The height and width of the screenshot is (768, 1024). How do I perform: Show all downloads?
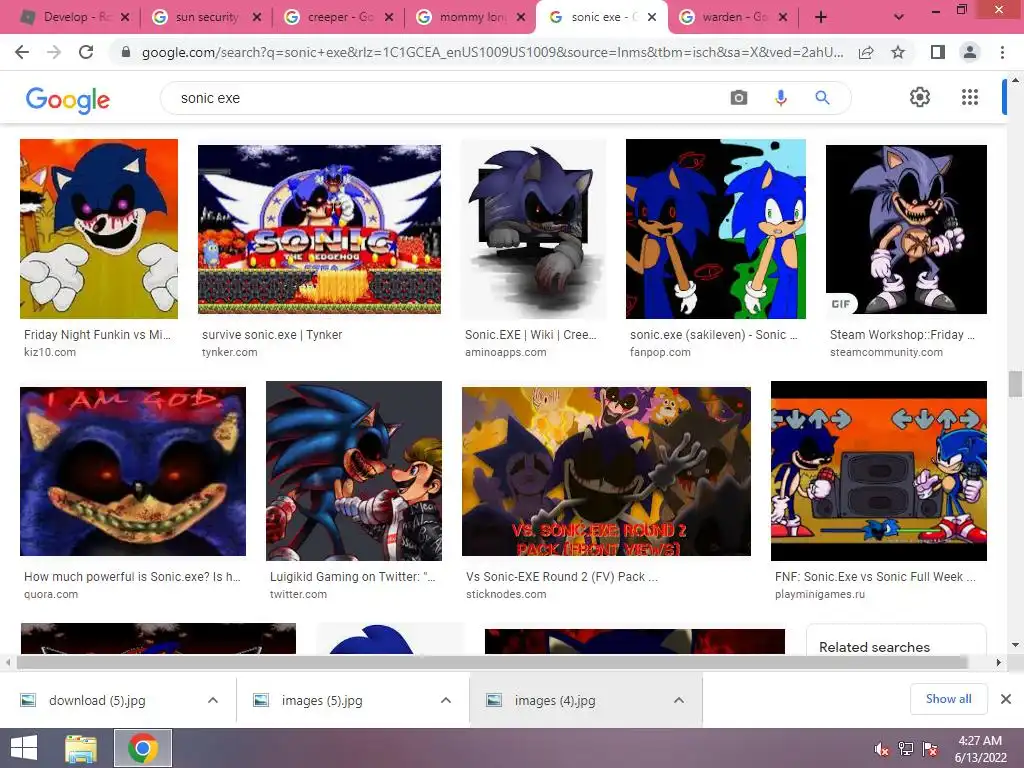click(x=948, y=699)
